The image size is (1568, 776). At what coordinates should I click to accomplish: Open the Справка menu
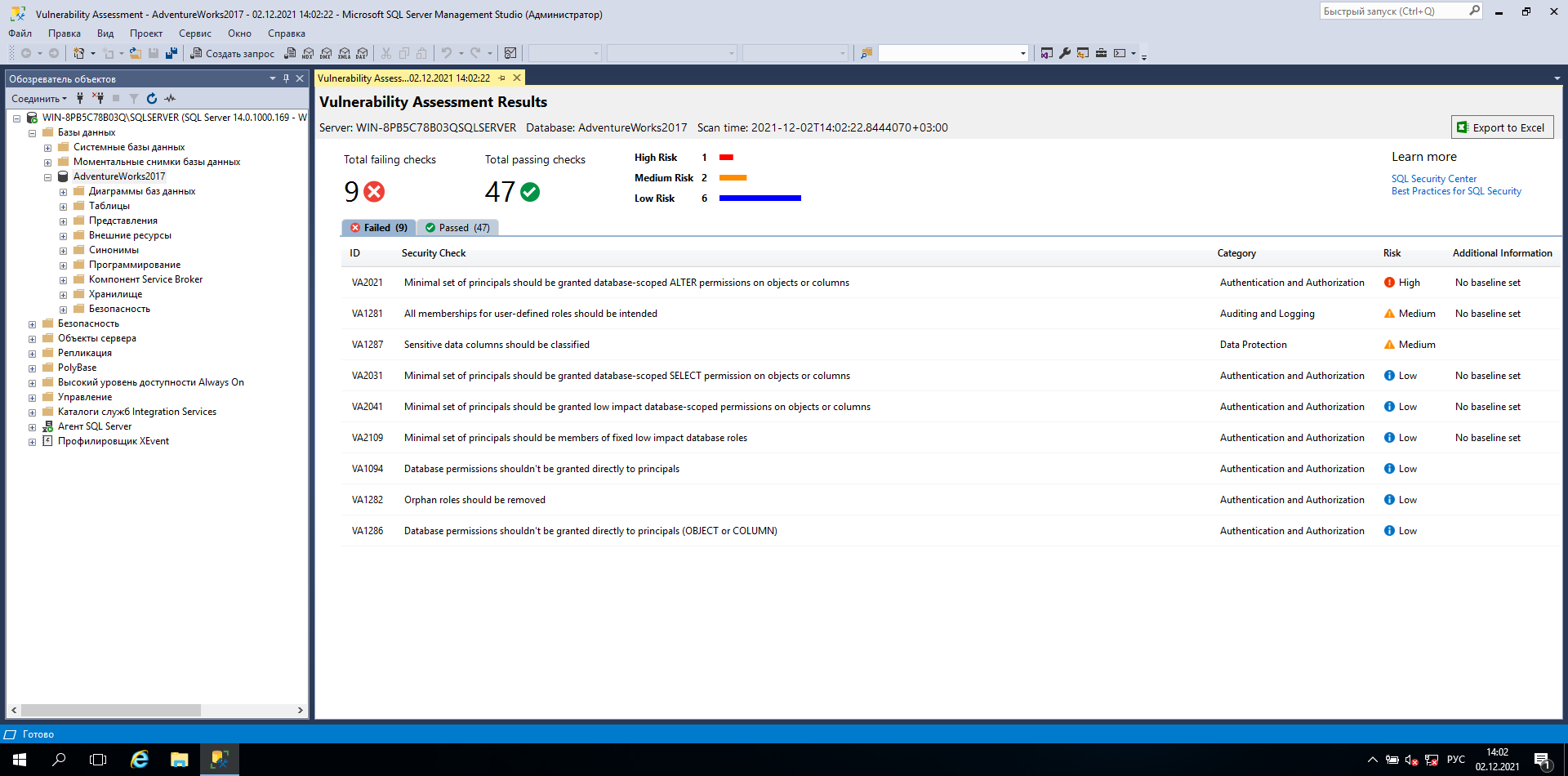tap(287, 33)
